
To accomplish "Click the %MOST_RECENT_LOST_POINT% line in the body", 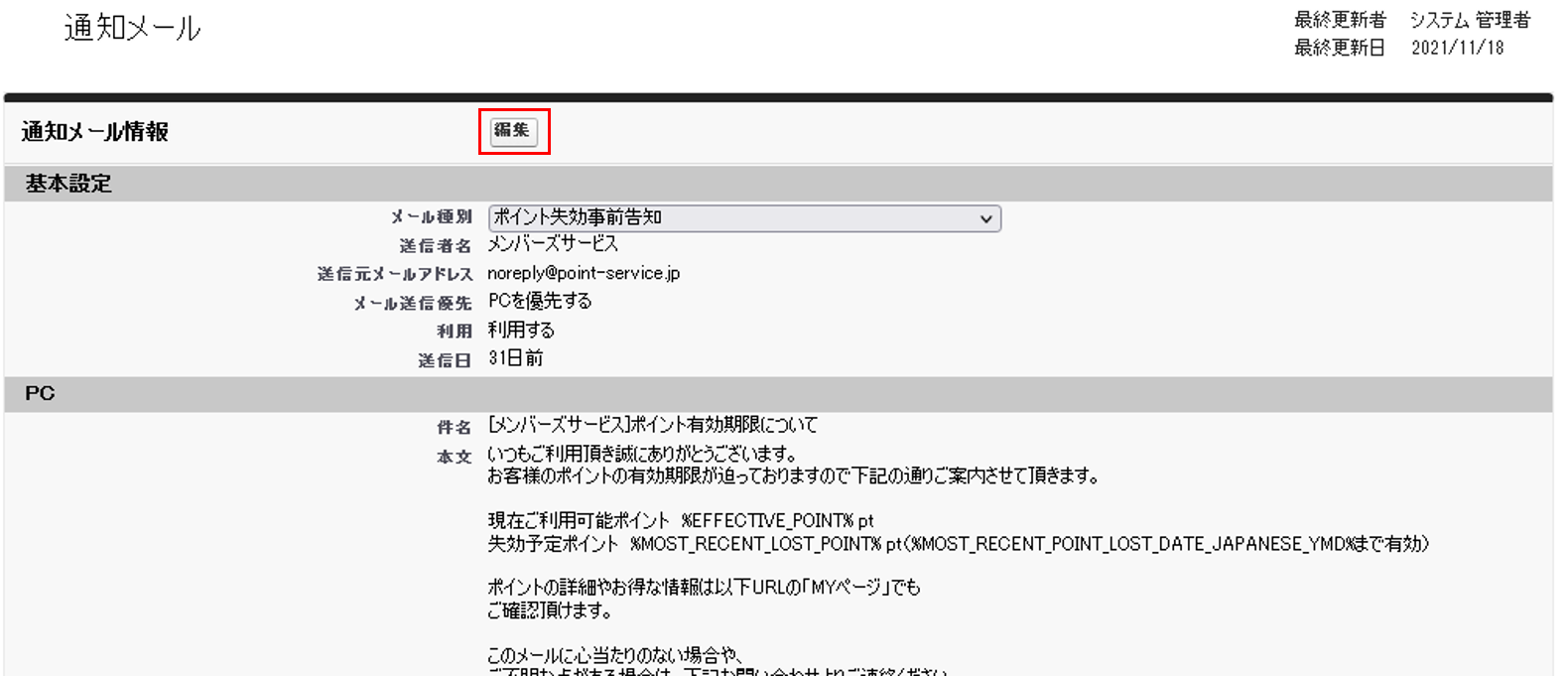I will tap(957, 544).
